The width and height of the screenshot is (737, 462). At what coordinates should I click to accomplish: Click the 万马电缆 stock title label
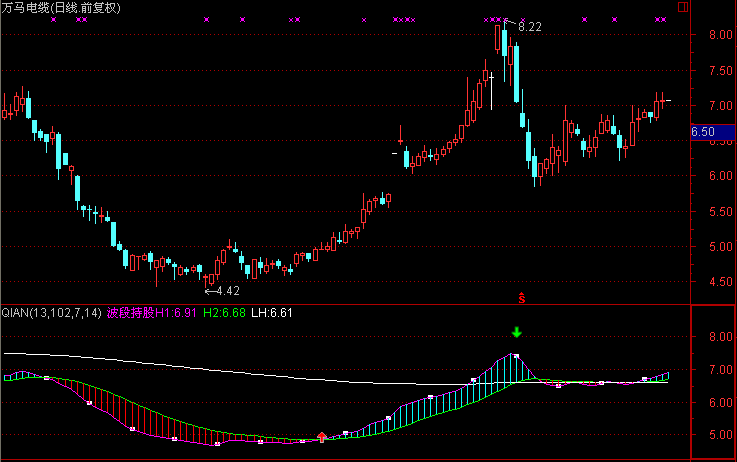coord(27,7)
